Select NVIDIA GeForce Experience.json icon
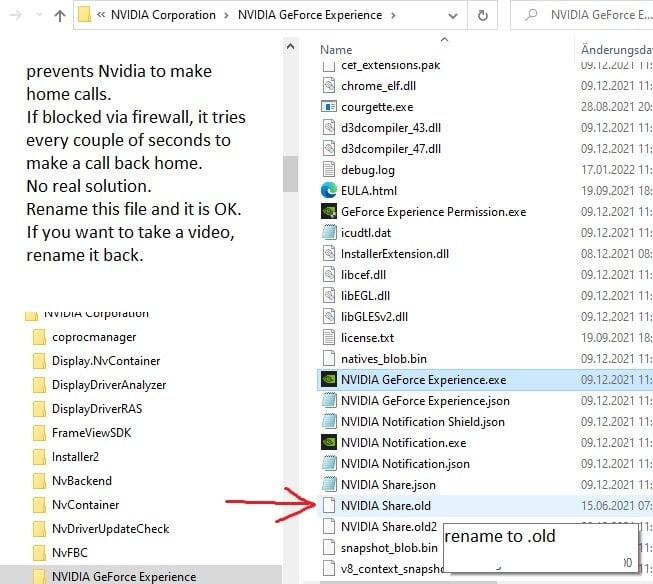 click(x=329, y=400)
